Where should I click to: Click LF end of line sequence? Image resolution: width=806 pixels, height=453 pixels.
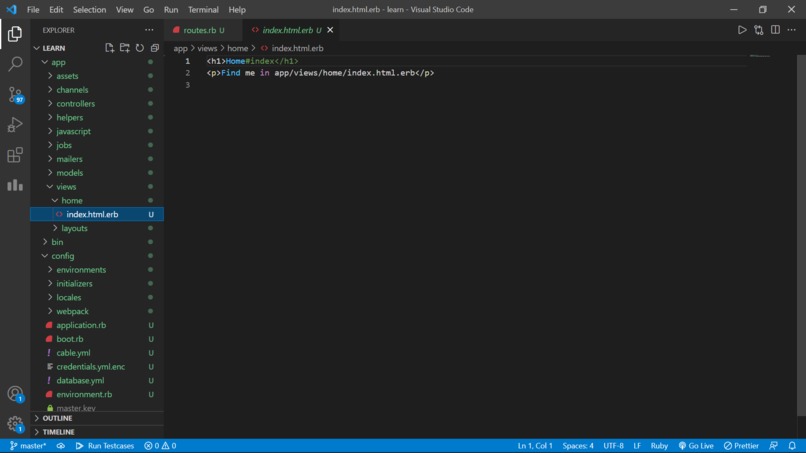(637, 446)
